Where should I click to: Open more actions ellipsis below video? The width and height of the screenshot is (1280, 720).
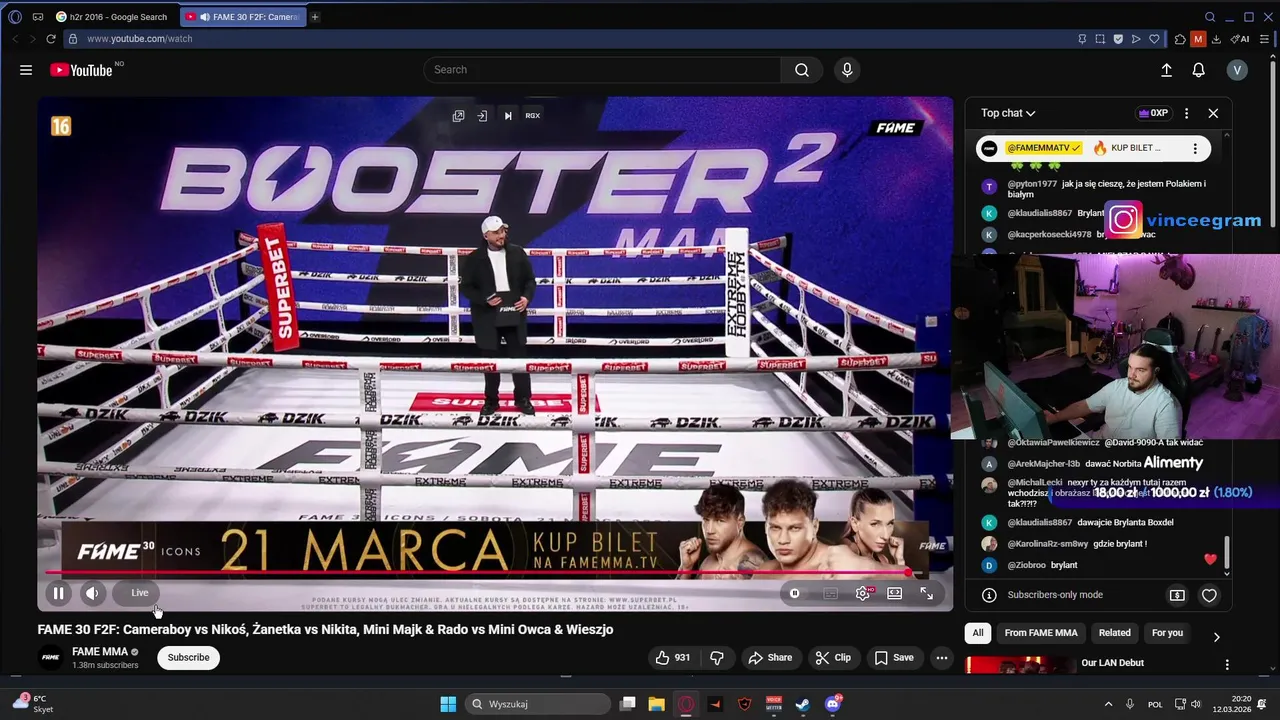[942, 657]
